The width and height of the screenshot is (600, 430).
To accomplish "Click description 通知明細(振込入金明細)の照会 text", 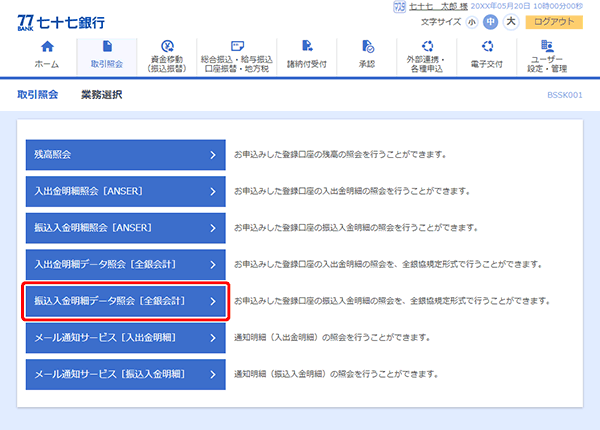I will (x=336, y=374).
